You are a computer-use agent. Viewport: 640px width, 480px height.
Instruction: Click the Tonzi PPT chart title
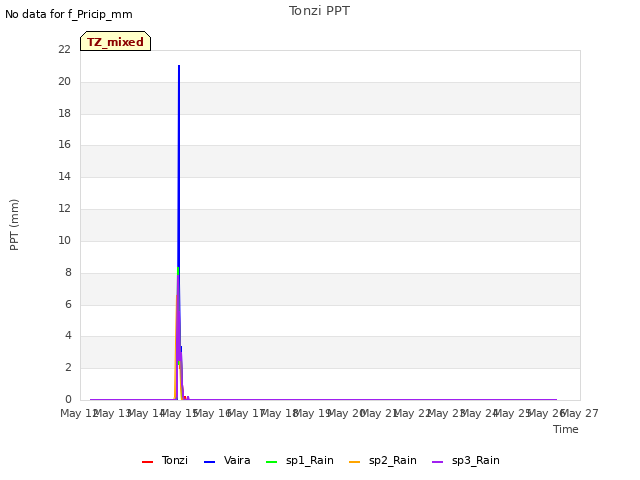pos(319,11)
